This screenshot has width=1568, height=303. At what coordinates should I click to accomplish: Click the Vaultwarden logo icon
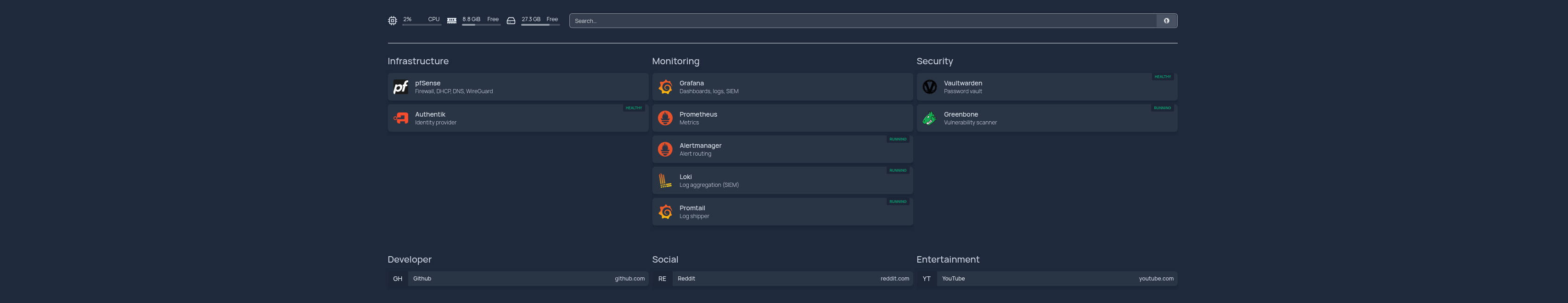929,87
